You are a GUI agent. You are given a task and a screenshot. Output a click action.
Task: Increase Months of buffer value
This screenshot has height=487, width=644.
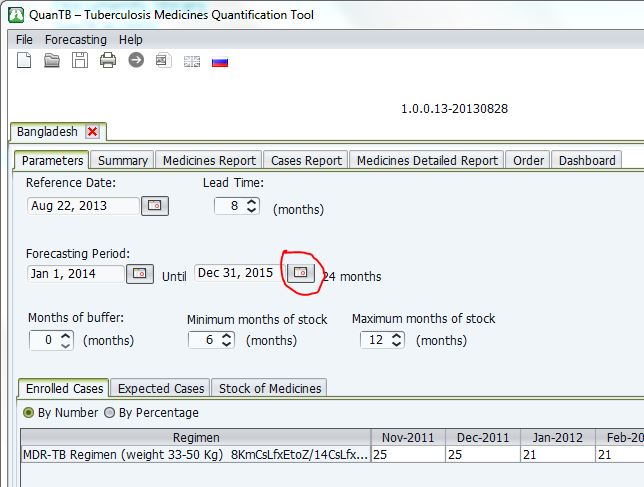[x=65, y=336]
